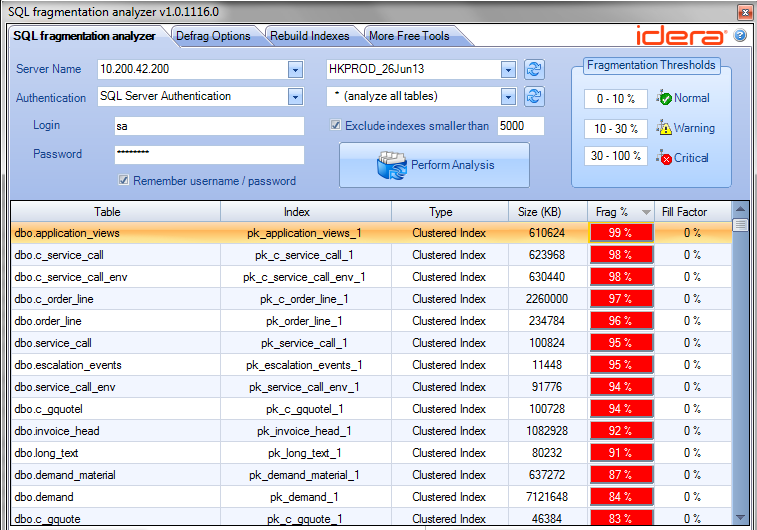Select the dbo.service_call_env table row
Viewport: 757px width, 530px height.
click(x=371, y=387)
